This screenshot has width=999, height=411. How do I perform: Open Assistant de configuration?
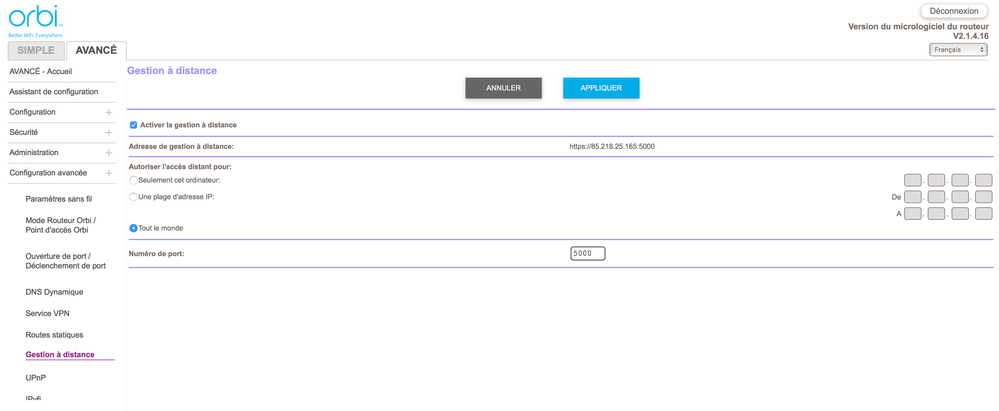[x=54, y=92]
